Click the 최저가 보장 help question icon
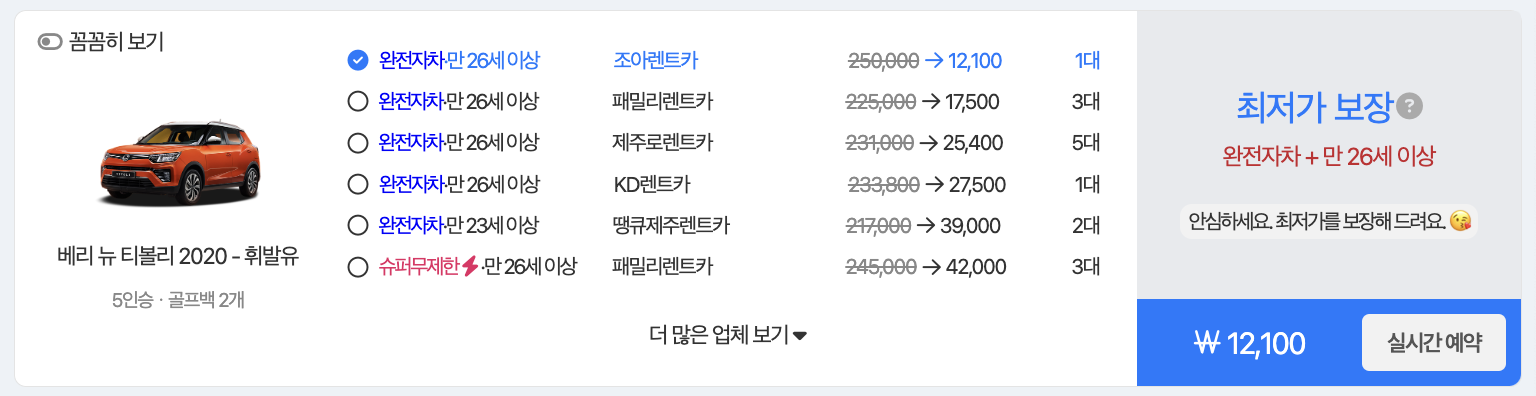This screenshot has width=1536, height=396. coord(1410,106)
